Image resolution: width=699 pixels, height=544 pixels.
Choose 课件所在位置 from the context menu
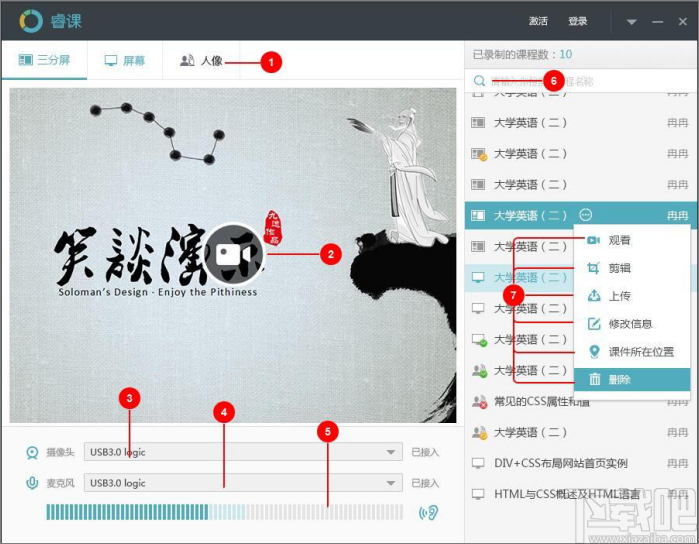(632, 352)
